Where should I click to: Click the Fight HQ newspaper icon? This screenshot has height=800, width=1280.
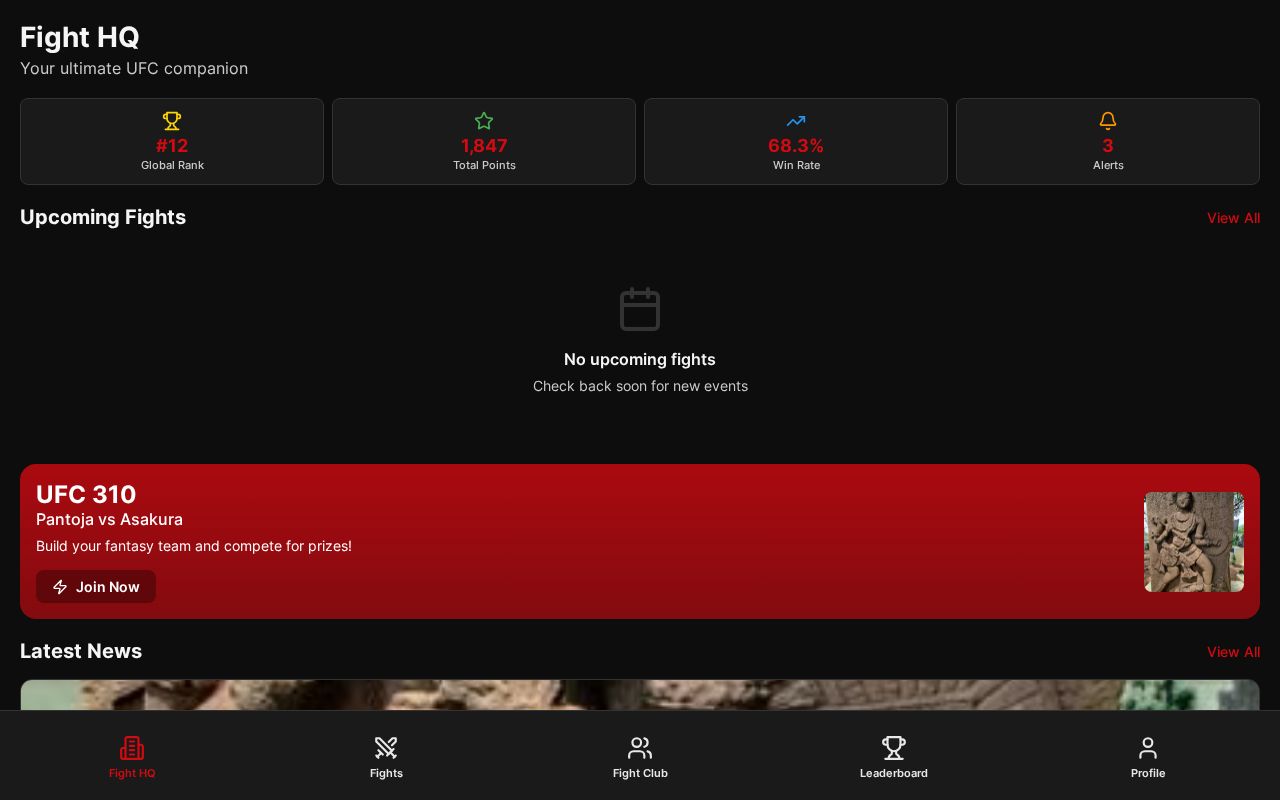click(132, 748)
